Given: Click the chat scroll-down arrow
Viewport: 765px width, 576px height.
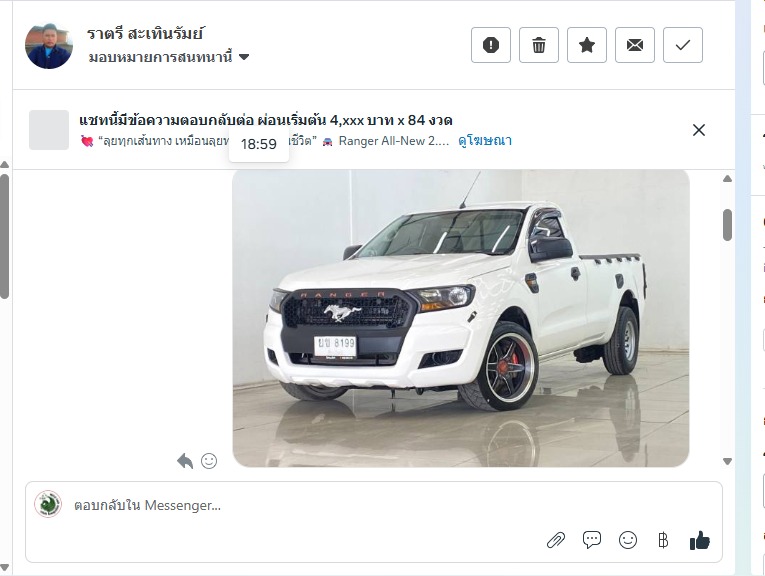Looking at the screenshot, I should click(x=727, y=461).
